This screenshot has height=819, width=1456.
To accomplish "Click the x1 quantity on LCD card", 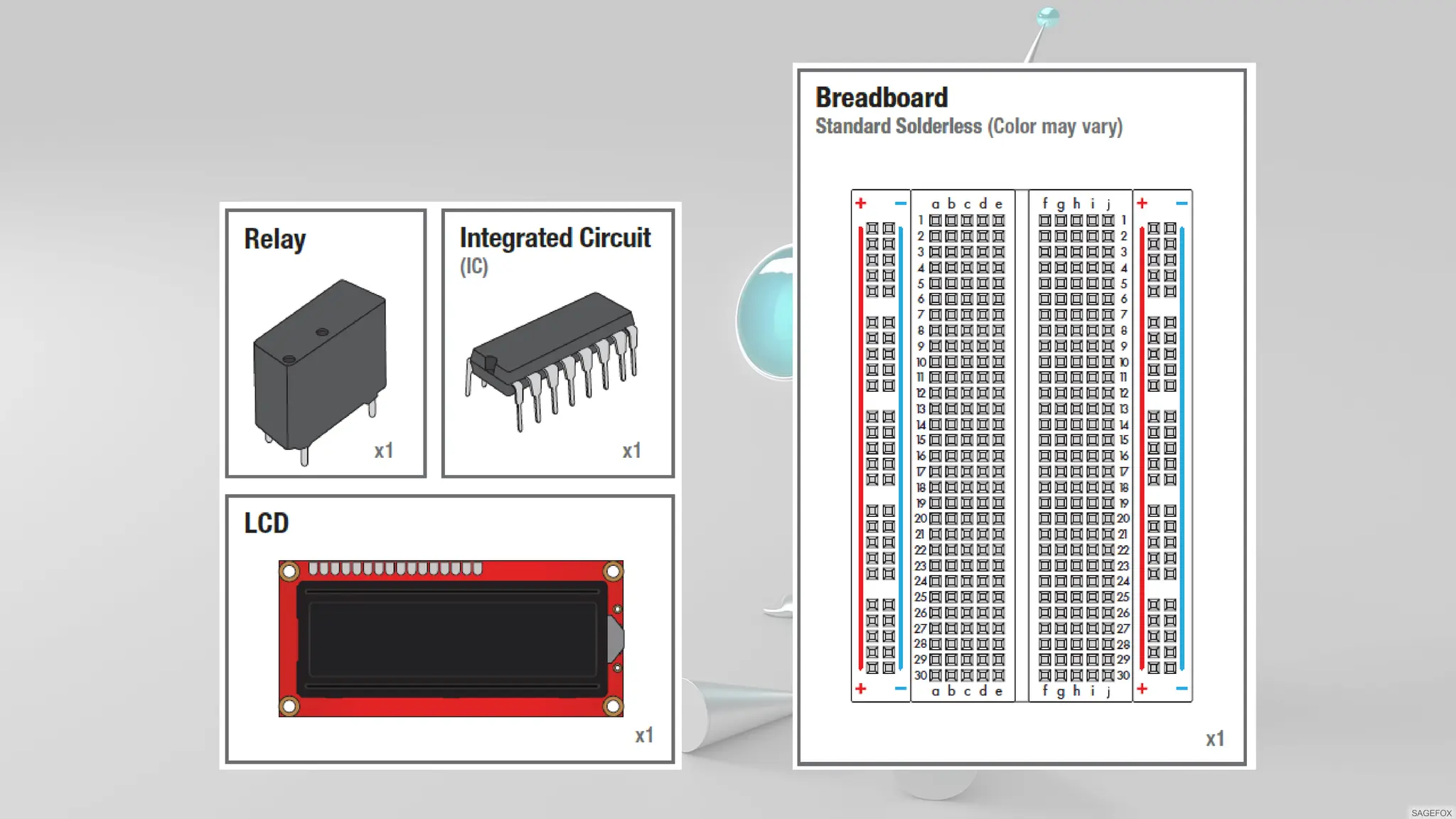I will point(644,735).
